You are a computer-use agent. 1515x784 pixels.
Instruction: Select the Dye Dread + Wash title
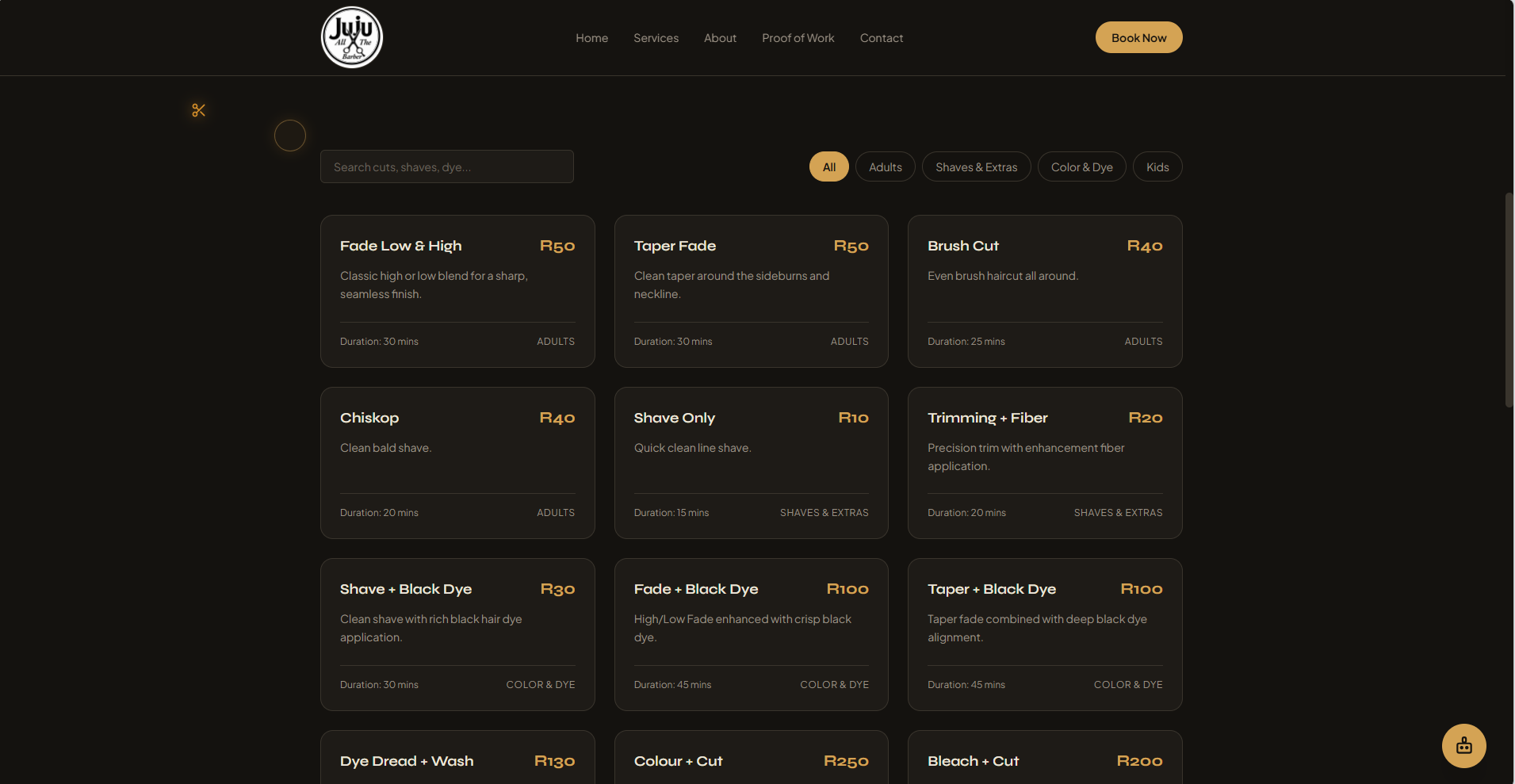pyautogui.click(x=407, y=761)
